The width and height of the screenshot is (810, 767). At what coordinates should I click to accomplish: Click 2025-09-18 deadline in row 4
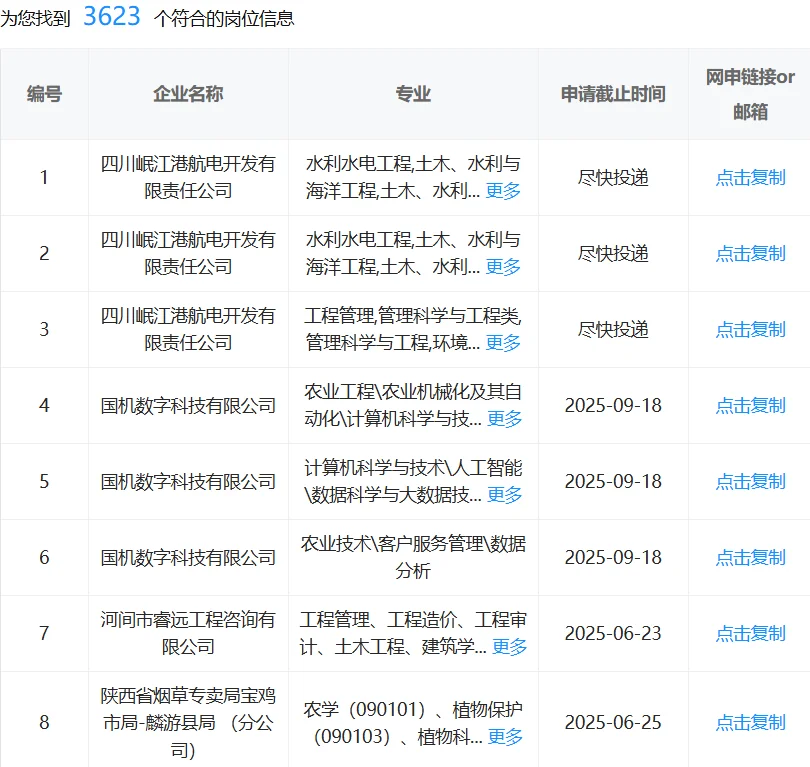coord(613,405)
